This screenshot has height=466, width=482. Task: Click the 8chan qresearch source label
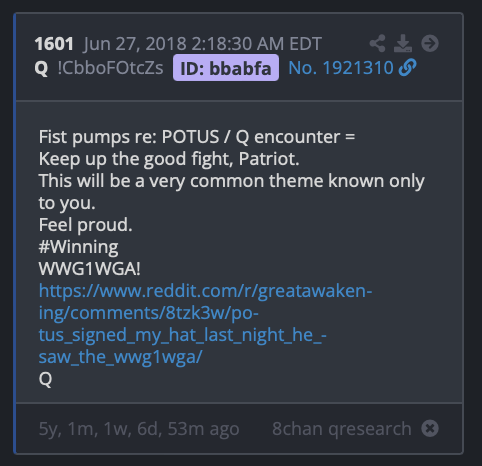click(x=342, y=429)
